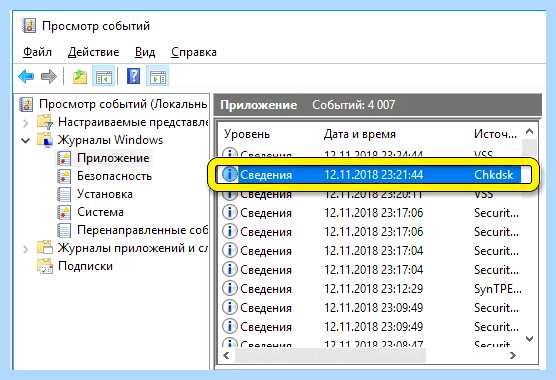Open the Безопасность log
The image size is (556, 380).
point(114,176)
